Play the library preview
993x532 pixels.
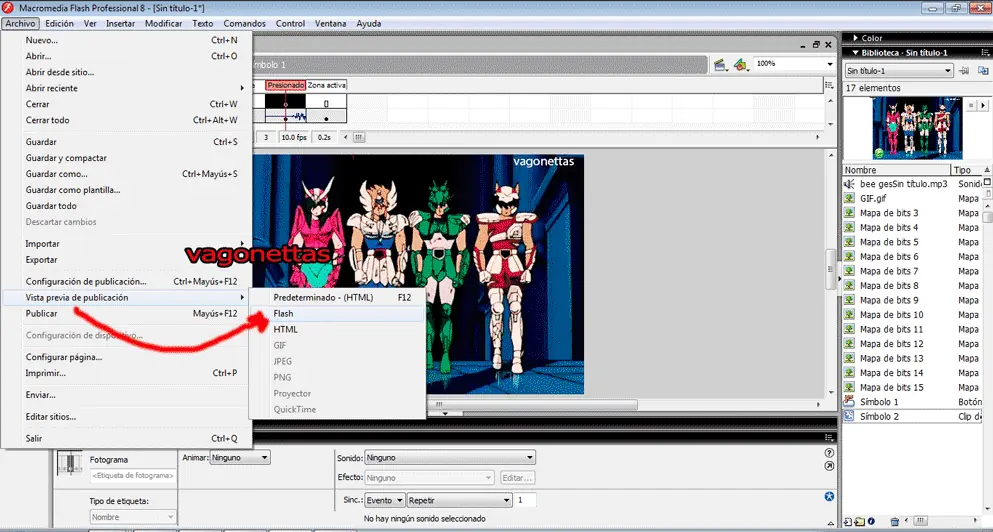coord(984,104)
